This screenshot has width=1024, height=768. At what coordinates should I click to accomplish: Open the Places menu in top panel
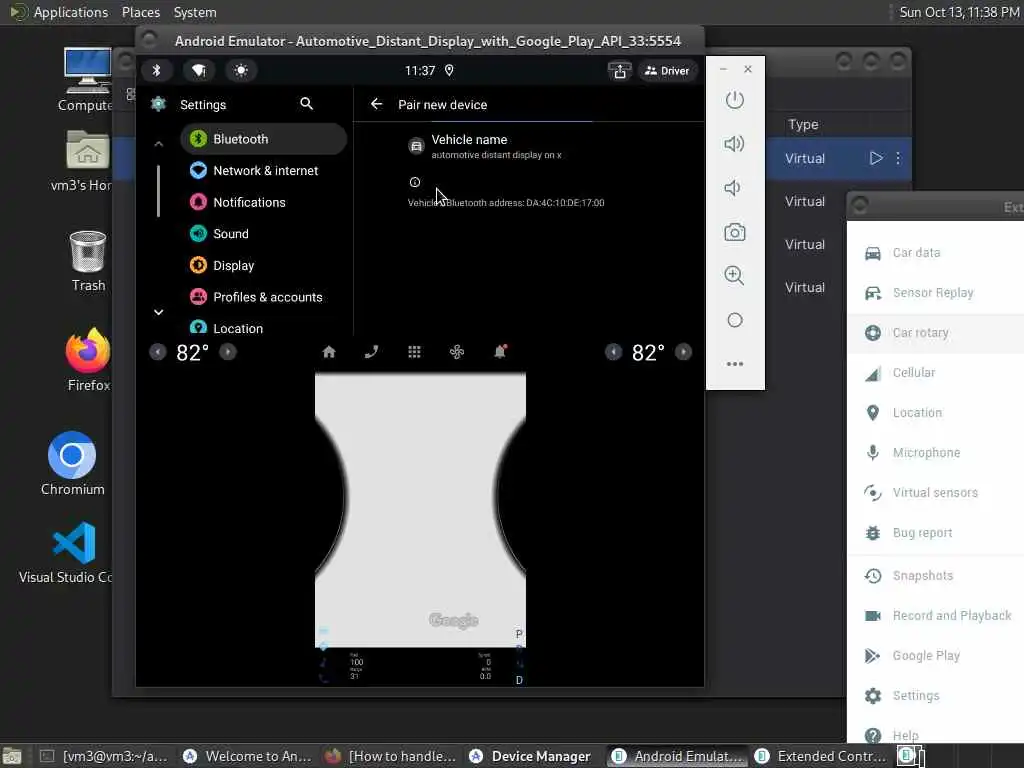140,12
